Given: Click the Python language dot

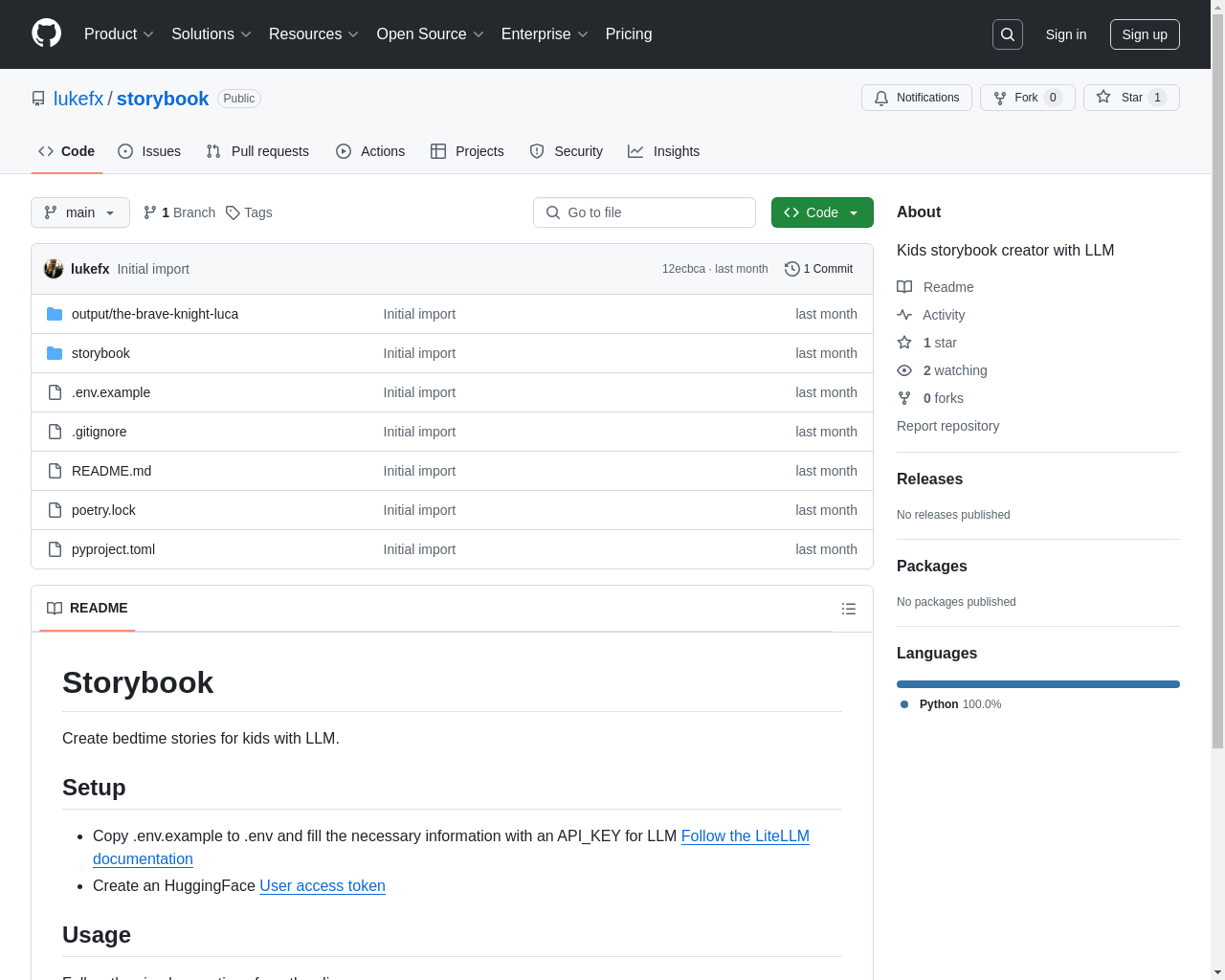Looking at the screenshot, I should click(x=904, y=704).
